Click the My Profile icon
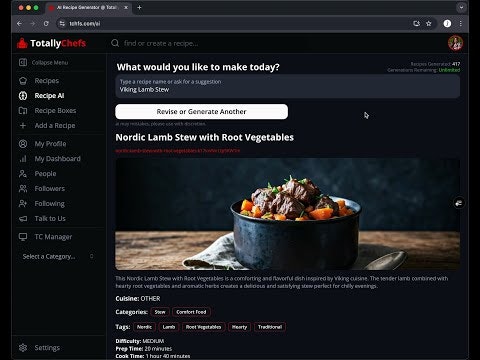This screenshot has width=480, height=360. [x=23, y=144]
